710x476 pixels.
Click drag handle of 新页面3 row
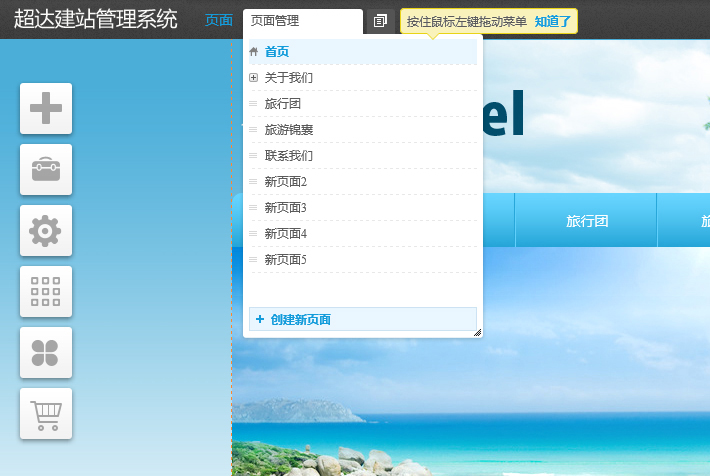click(253, 207)
